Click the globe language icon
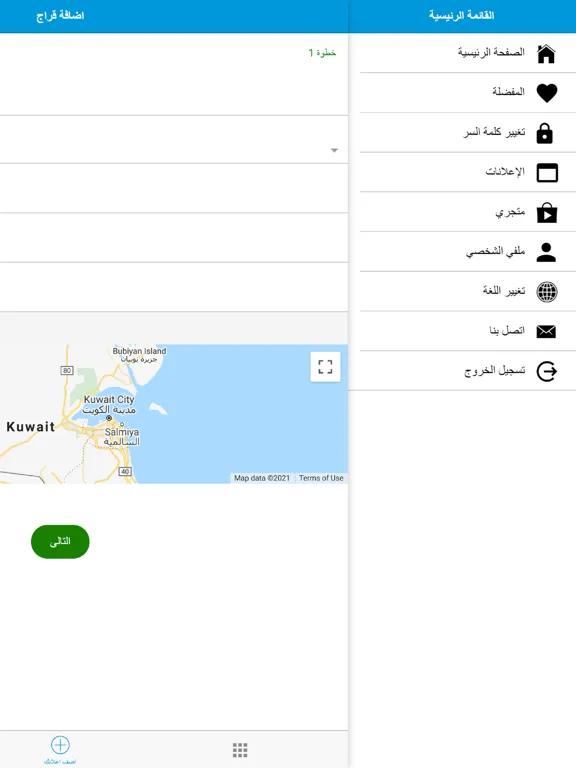The width and height of the screenshot is (576, 768). pos(547,292)
